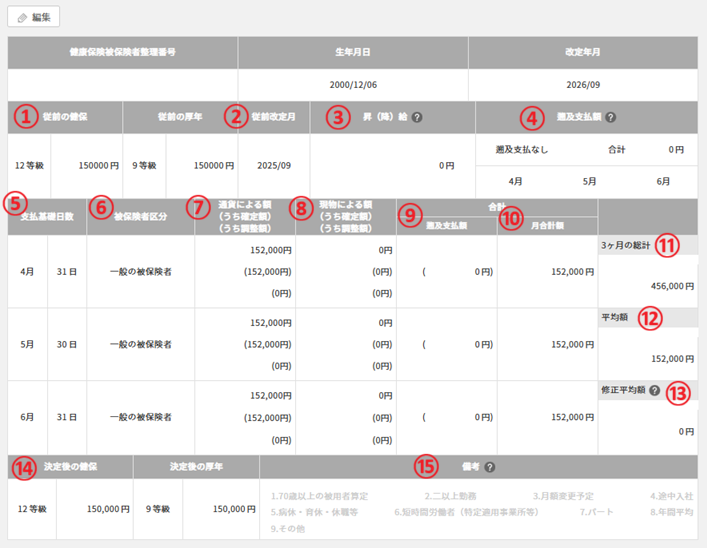This screenshot has height=548, width=707.
Task: Open help icon beside 修正平均額
Action: click(x=655, y=391)
